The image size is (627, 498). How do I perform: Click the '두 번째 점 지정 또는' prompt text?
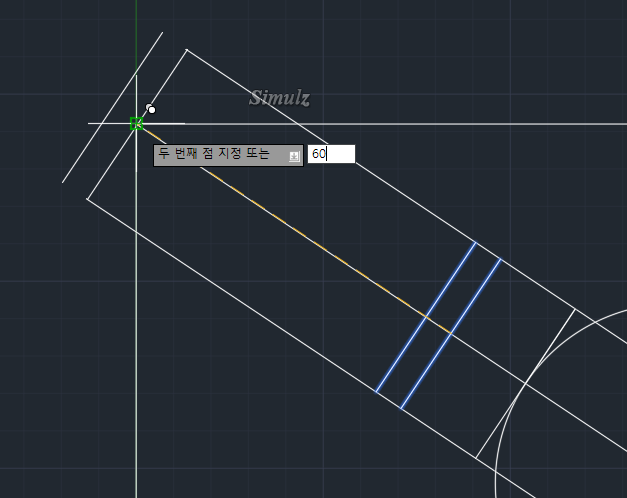(214, 153)
